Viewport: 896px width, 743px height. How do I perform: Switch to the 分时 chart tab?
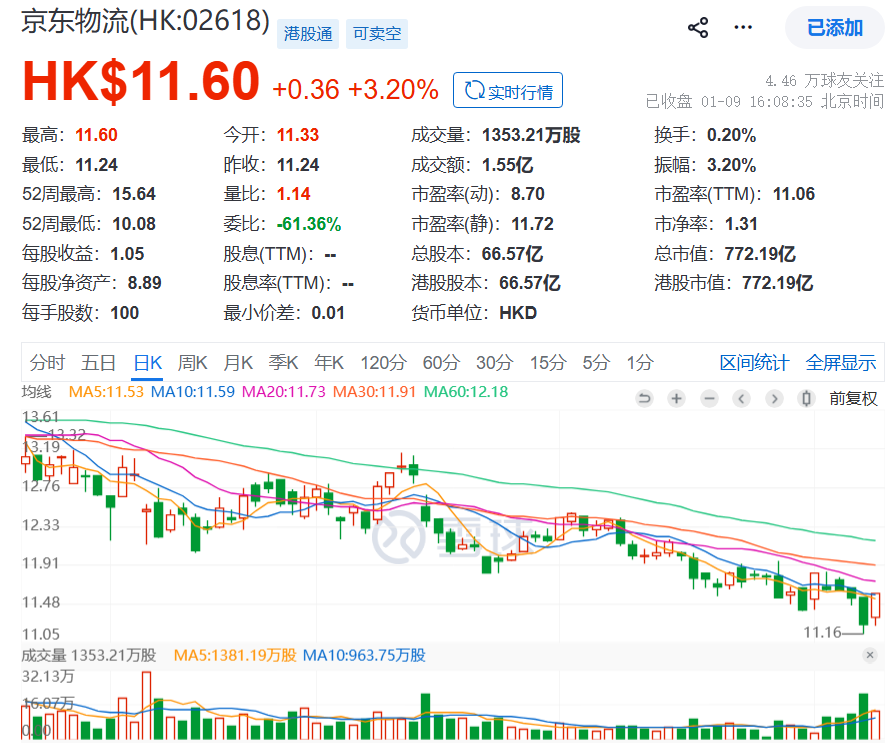[47, 362]
